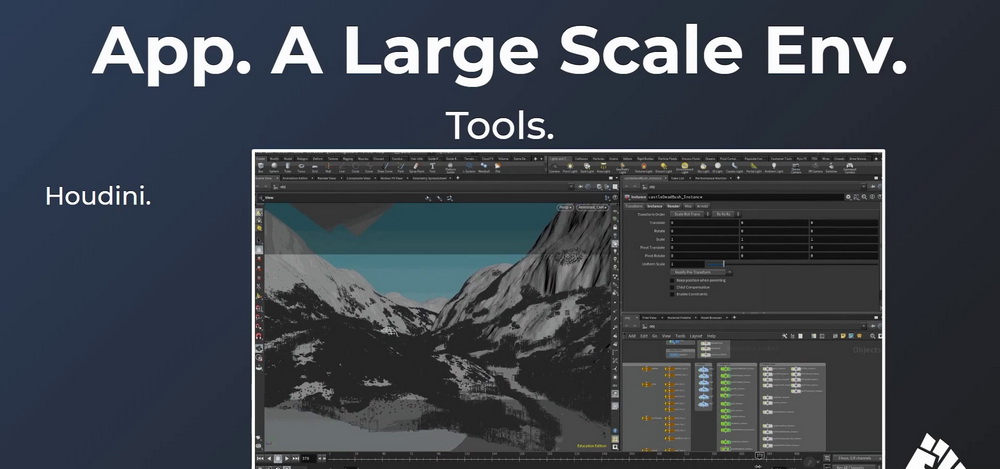Click the timeline play forward button
Image resolution: width=1000 pixels, height=469 pixels.
coord(286,458)
